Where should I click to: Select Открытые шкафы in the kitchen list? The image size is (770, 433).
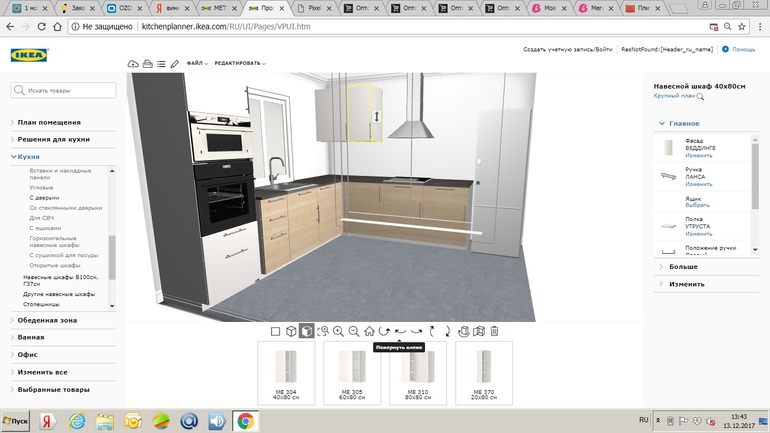coord(55,266)
